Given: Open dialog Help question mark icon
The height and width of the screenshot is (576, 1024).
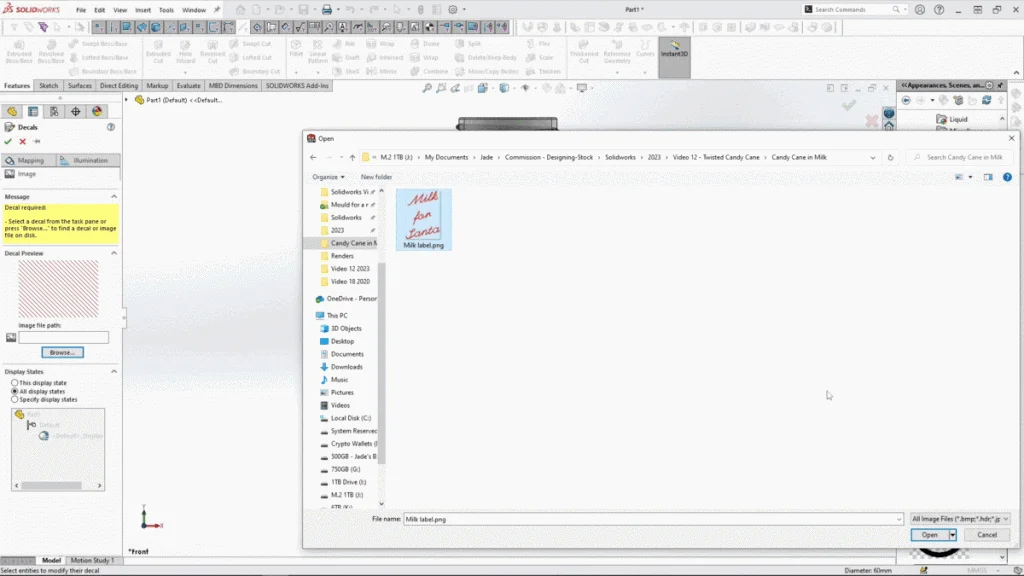Looking at the screenshot, I should tap(1008, 177).
